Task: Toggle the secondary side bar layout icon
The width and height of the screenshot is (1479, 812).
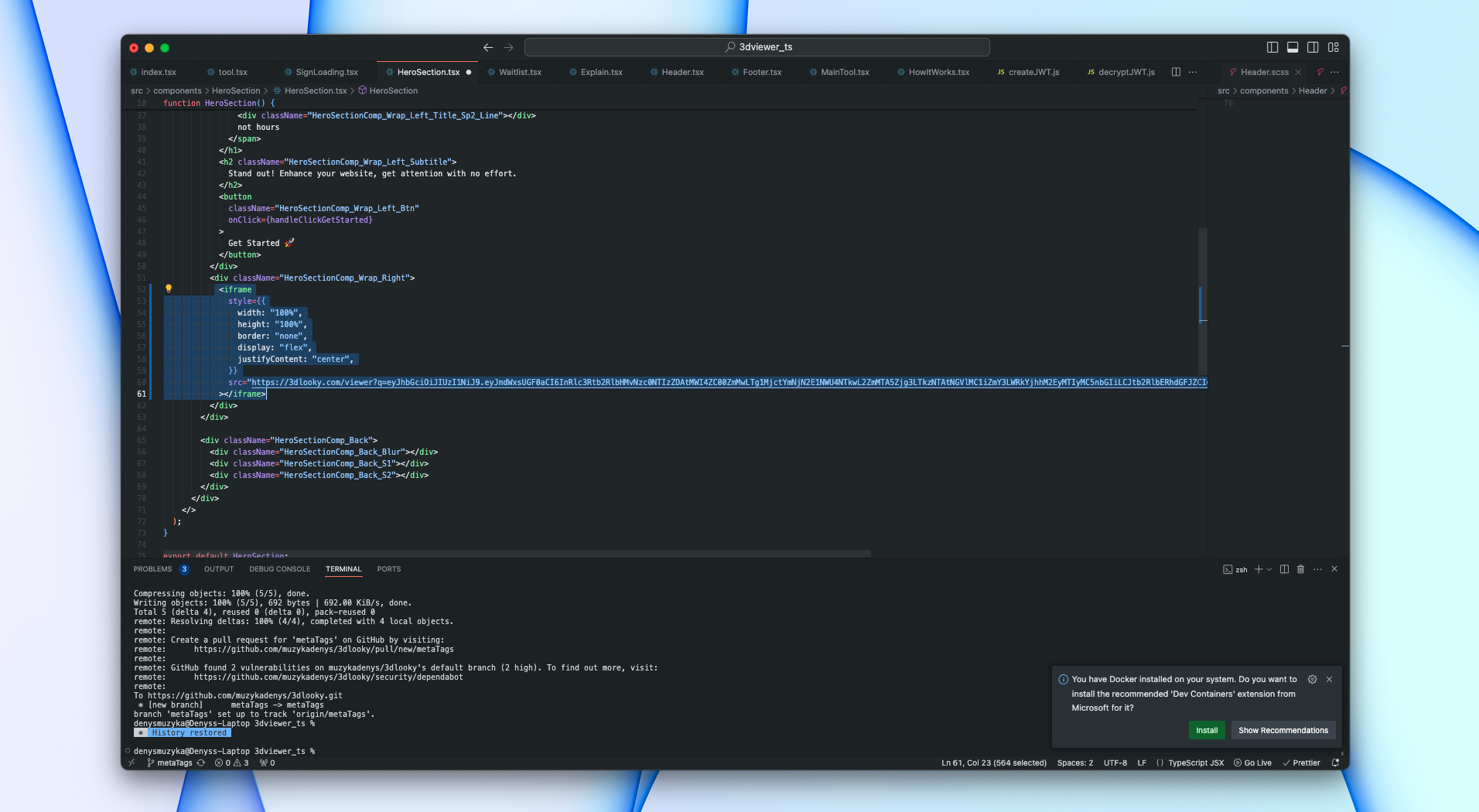Action: (x=1313, y=47)
